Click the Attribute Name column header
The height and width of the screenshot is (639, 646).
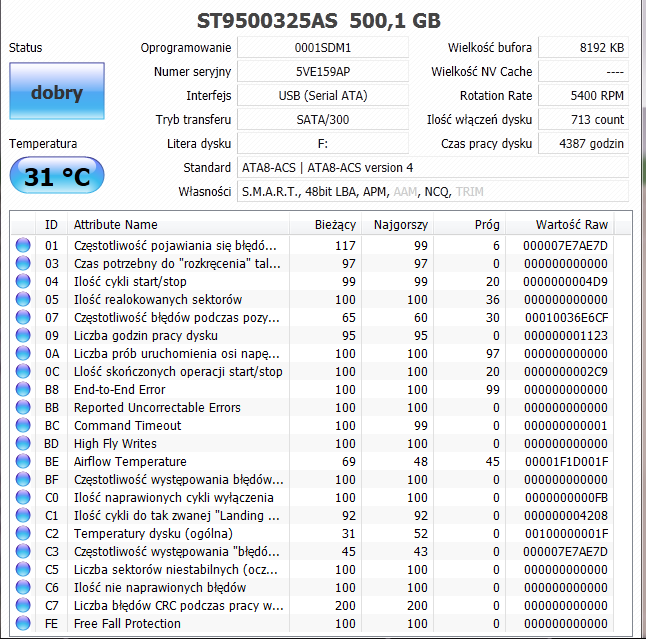178,225
